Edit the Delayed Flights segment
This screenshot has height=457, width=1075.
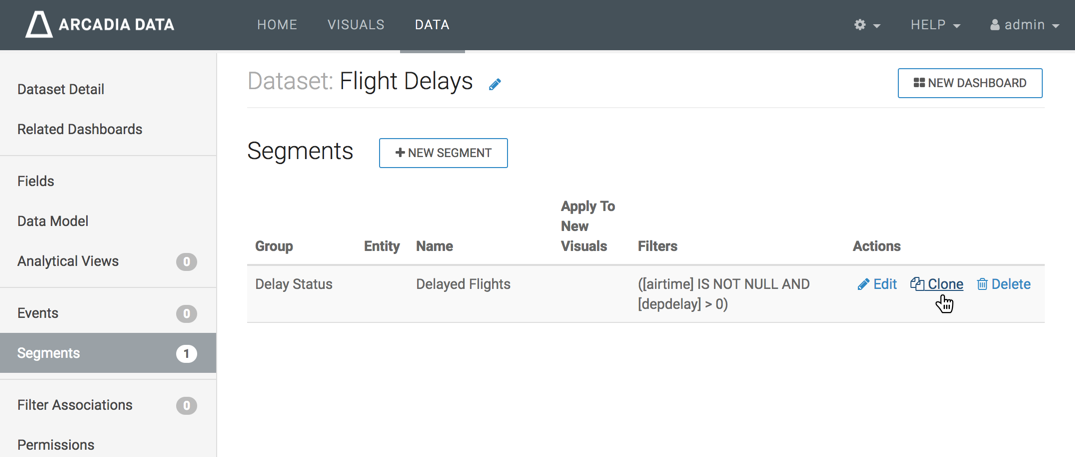click(x=877, y=284)
